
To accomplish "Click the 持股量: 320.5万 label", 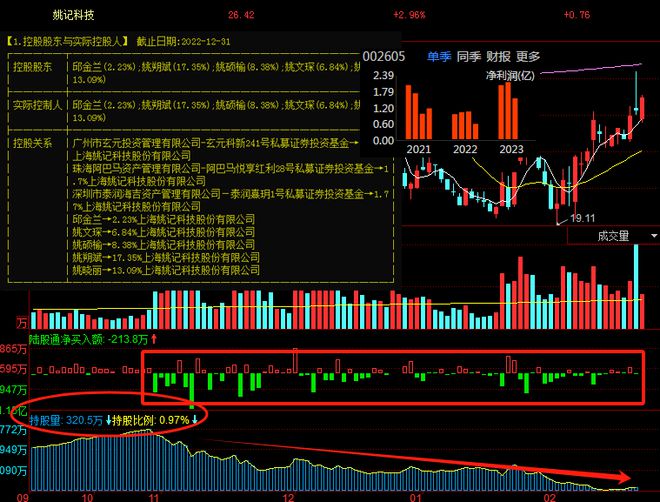I will tap(66, 420).
